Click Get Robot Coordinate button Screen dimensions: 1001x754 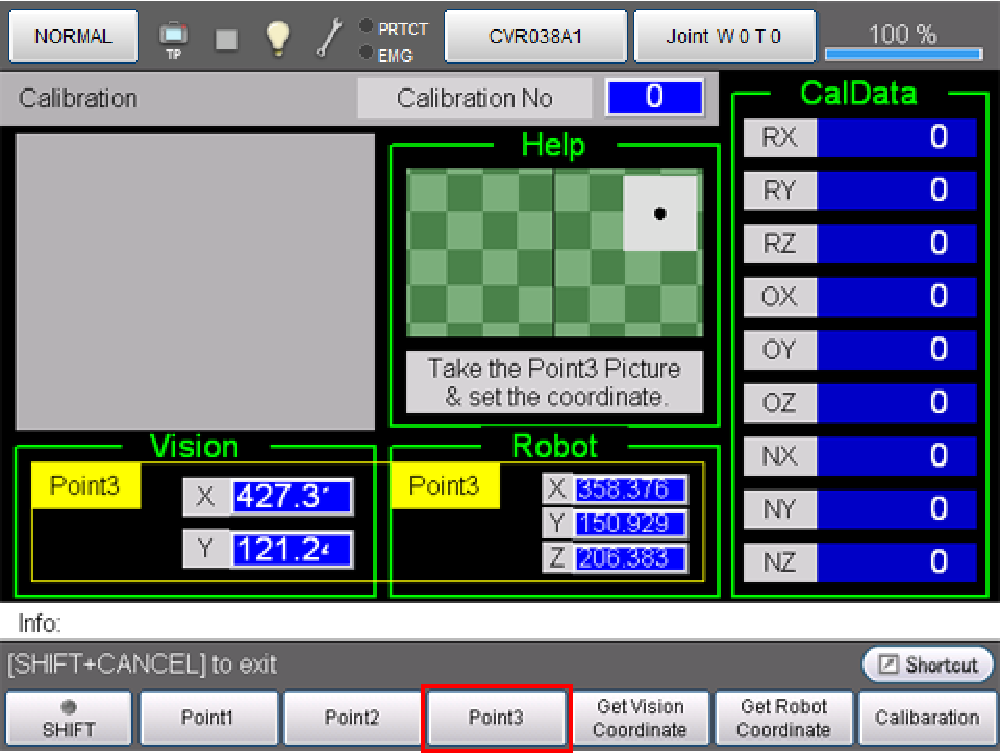(784, 718)
